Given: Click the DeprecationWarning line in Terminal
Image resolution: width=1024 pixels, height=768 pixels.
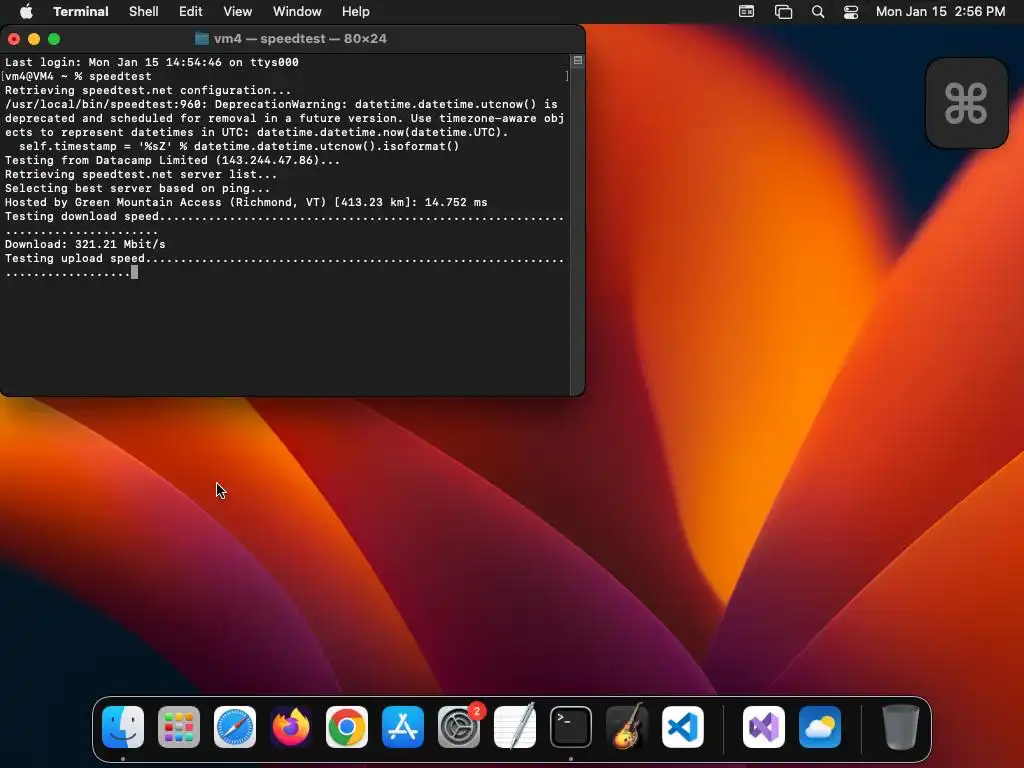Looking at the screenshot, I should 281,104.
